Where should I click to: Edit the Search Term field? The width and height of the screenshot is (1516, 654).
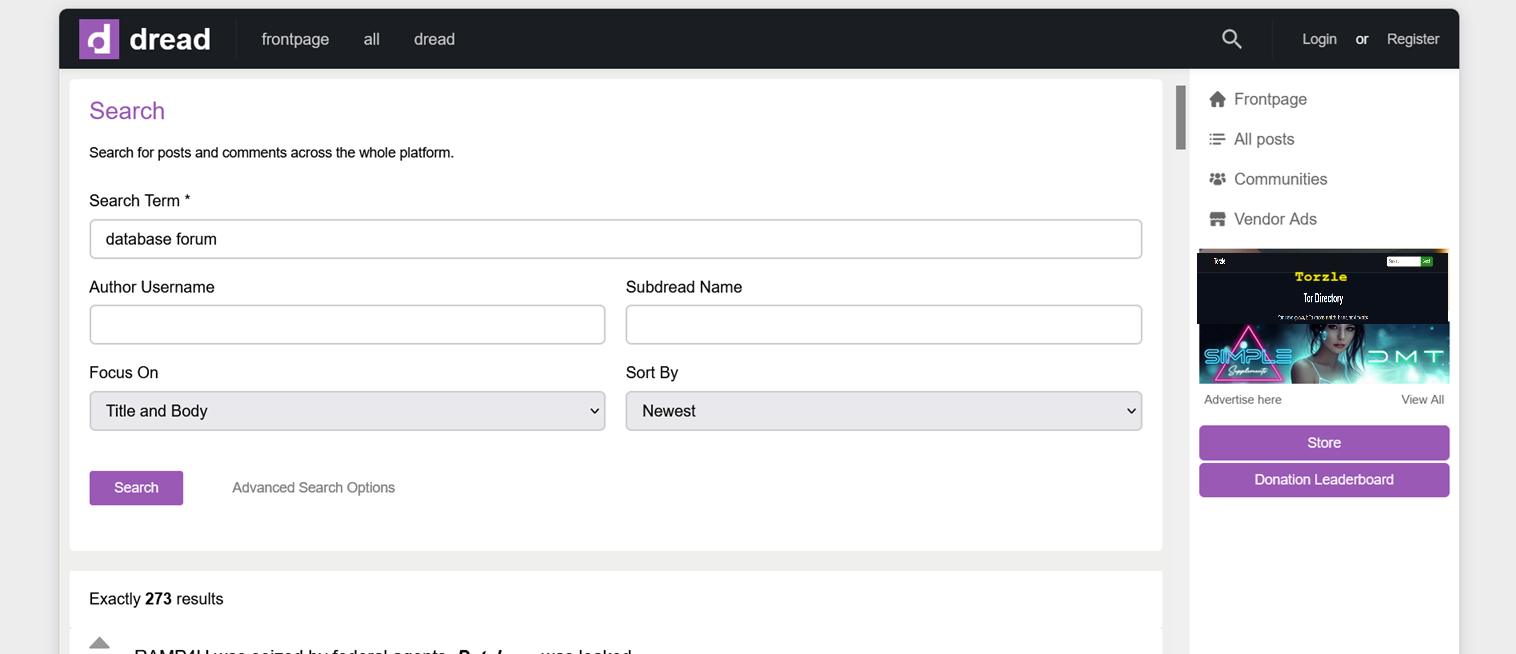[x=615, y=238]
